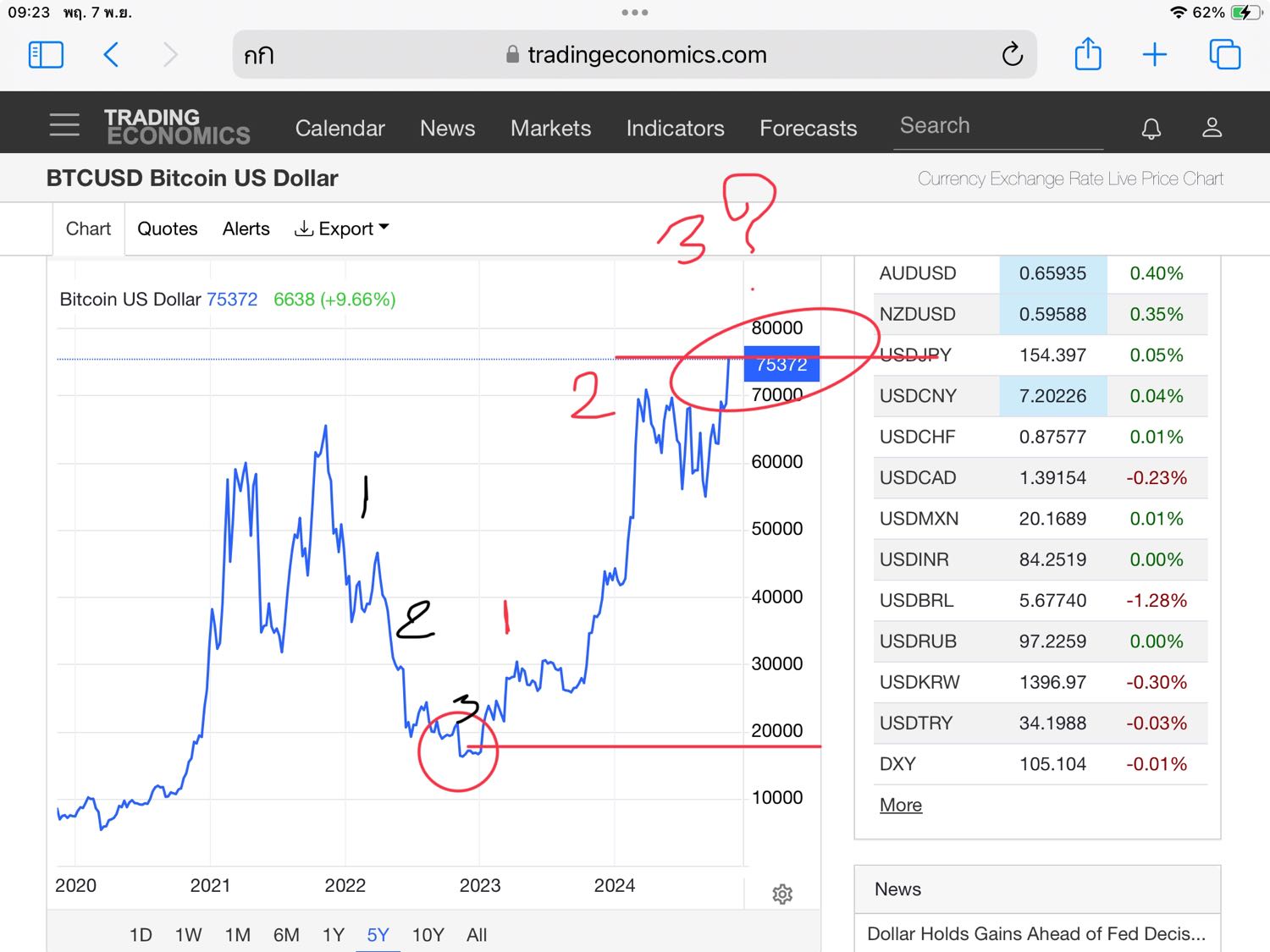Image resolution: width=1270 pixels, height=952 pixels.
Task: Open the Dollar Holds Gains news article
Action: pos(1036,933)
